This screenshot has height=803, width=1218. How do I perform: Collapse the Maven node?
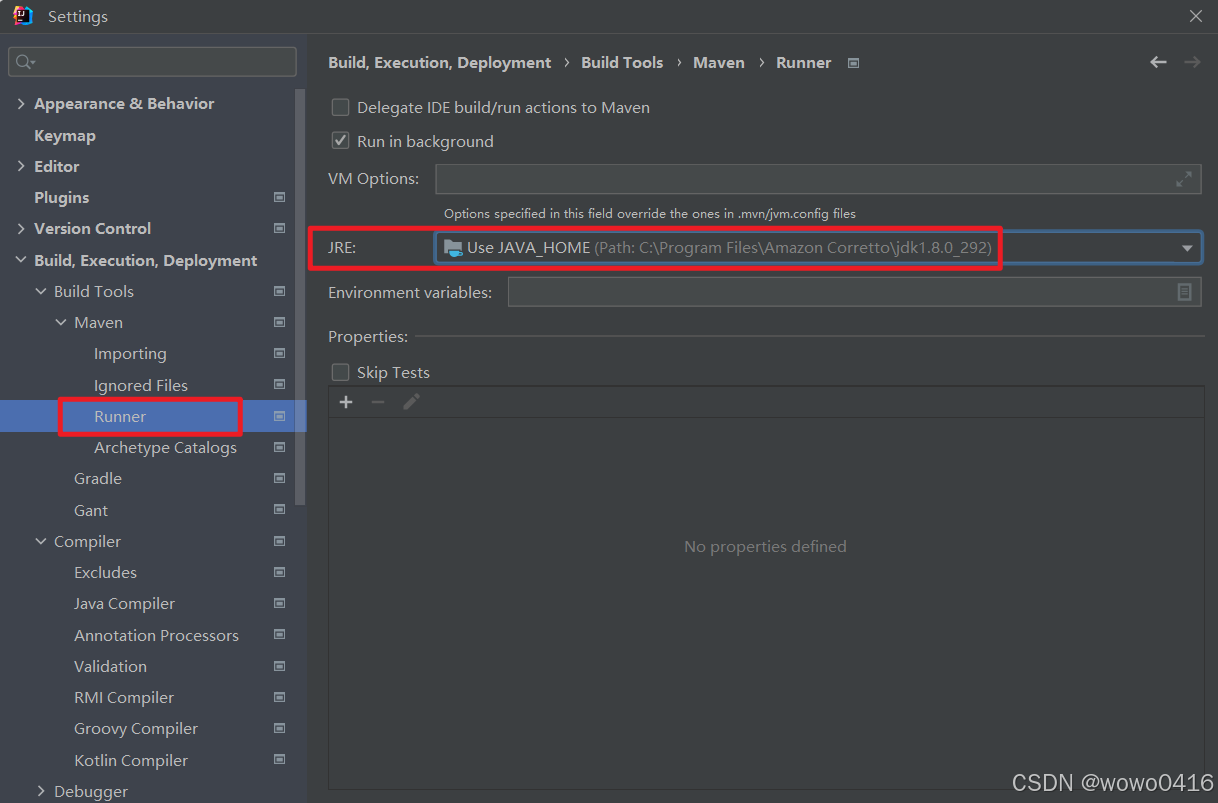pos(61,323)
